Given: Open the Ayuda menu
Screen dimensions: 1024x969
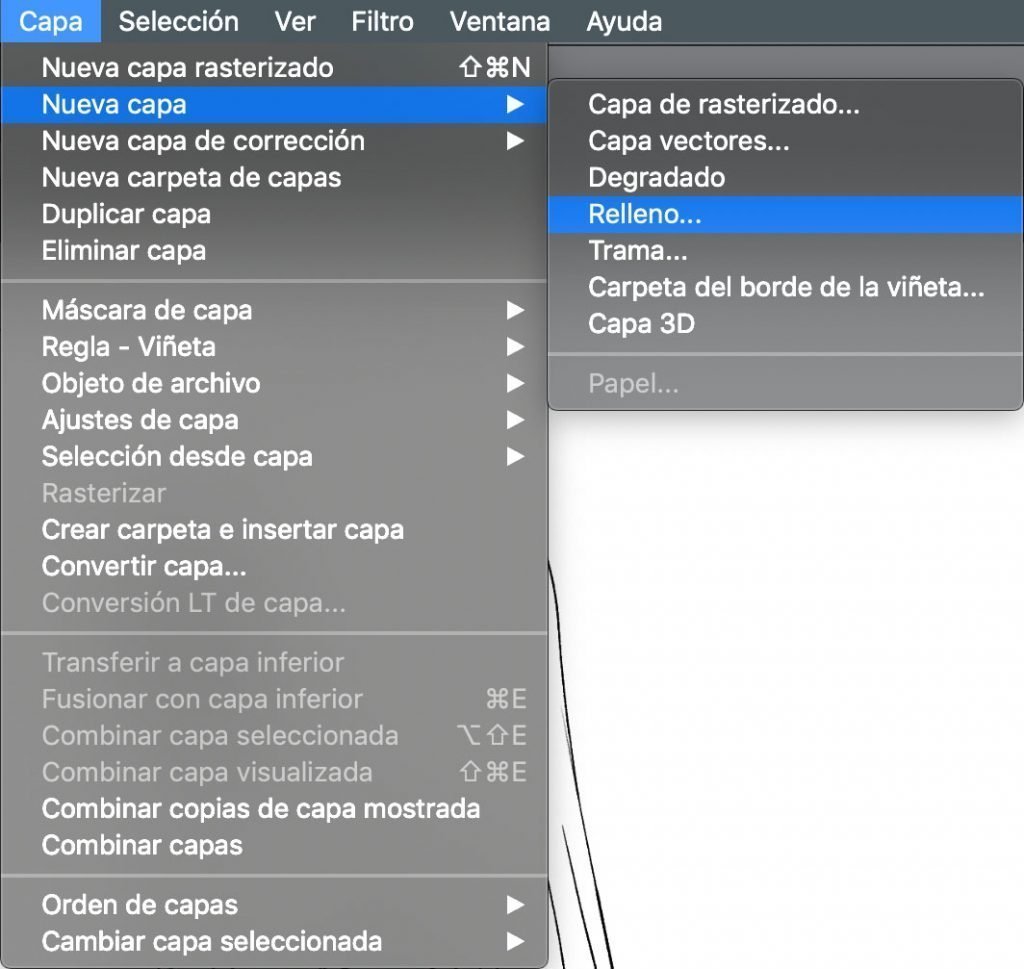Looking at the screenshot, I should pyautogui.click(x=624, y=22).
